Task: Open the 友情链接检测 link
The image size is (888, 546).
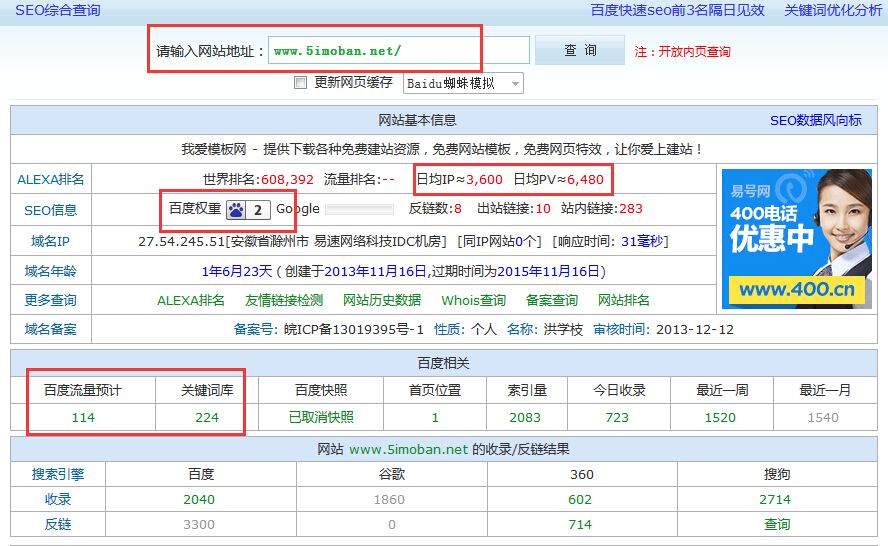Action: point(284,300)
